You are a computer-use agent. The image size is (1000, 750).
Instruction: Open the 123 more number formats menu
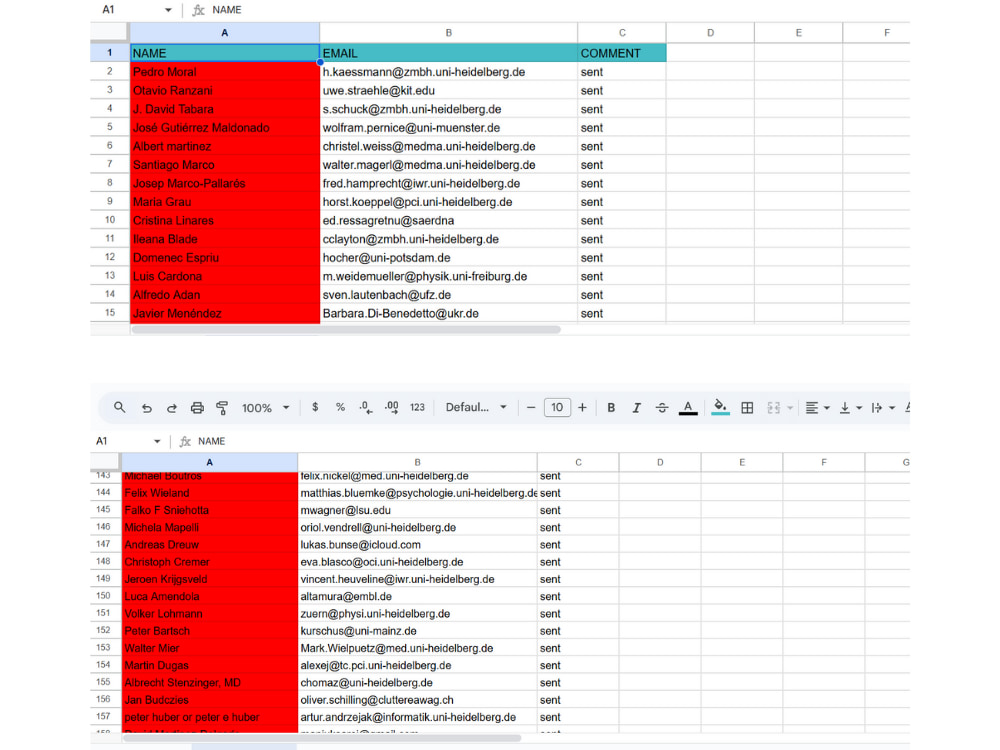417,408
